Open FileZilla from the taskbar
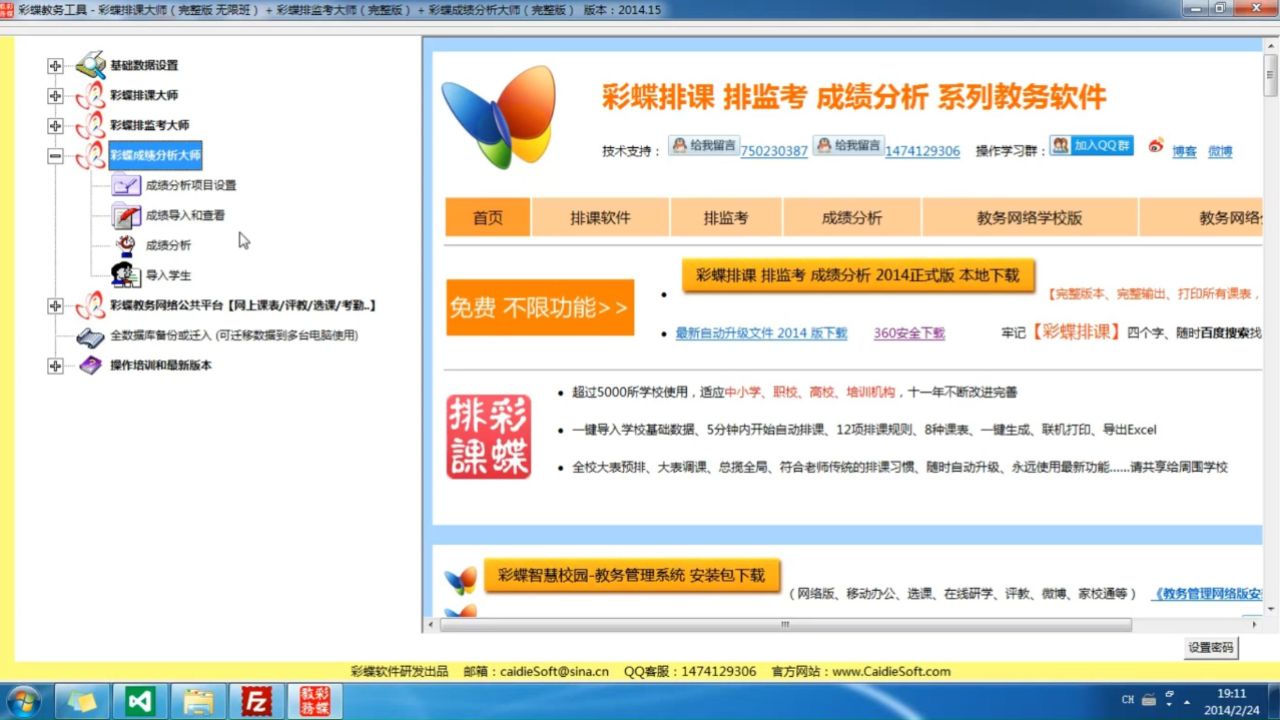This screenshot has width=1280, height=720. click(x=257, y=702)
